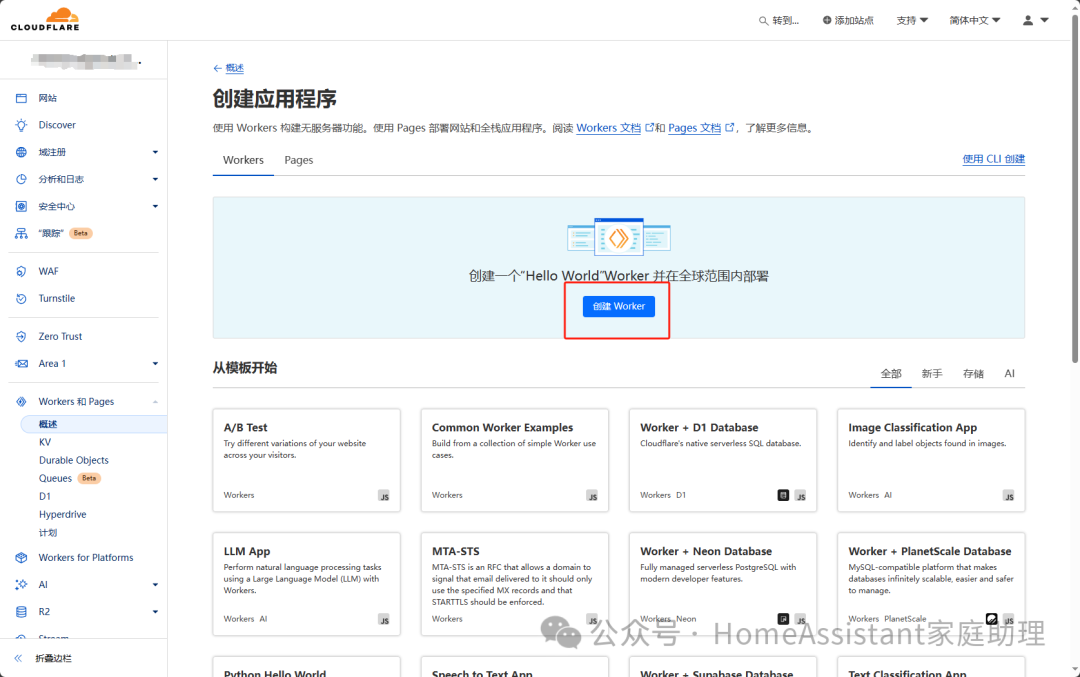Click the back arrow beside 概述
This screenshot has width=1080, height=677.
click(x=218, y=68)
